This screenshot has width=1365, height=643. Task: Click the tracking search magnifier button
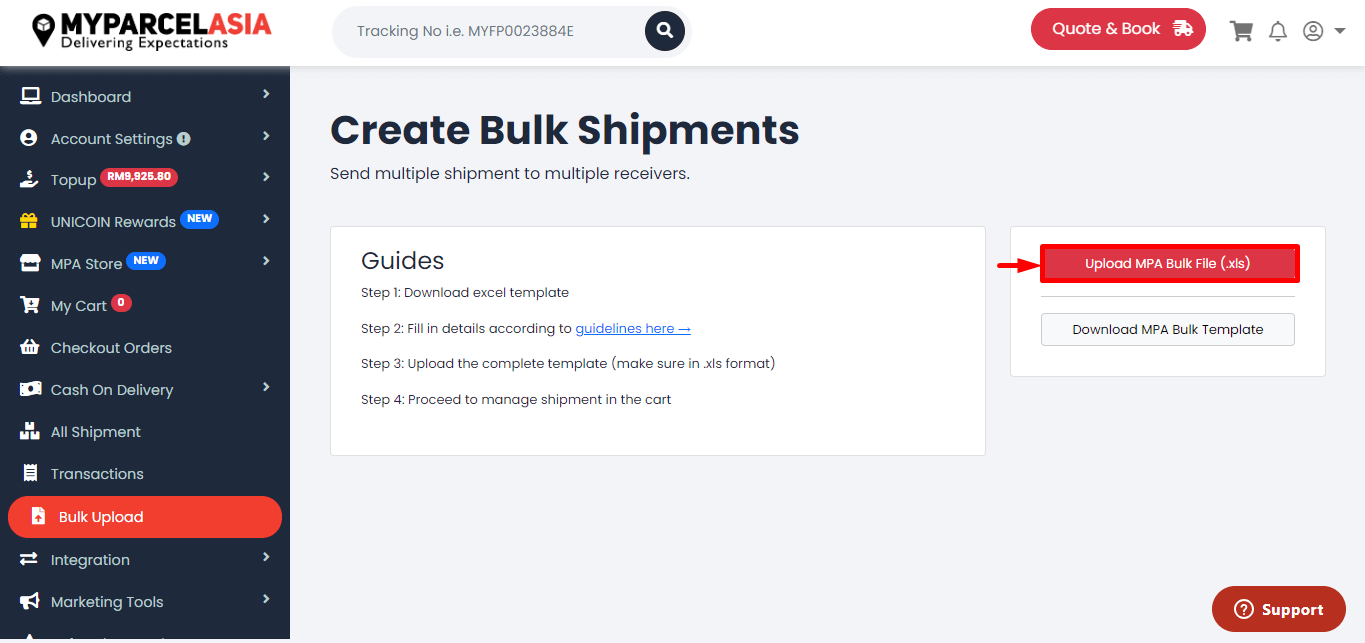pyautogui.click(x=664, y=31)
